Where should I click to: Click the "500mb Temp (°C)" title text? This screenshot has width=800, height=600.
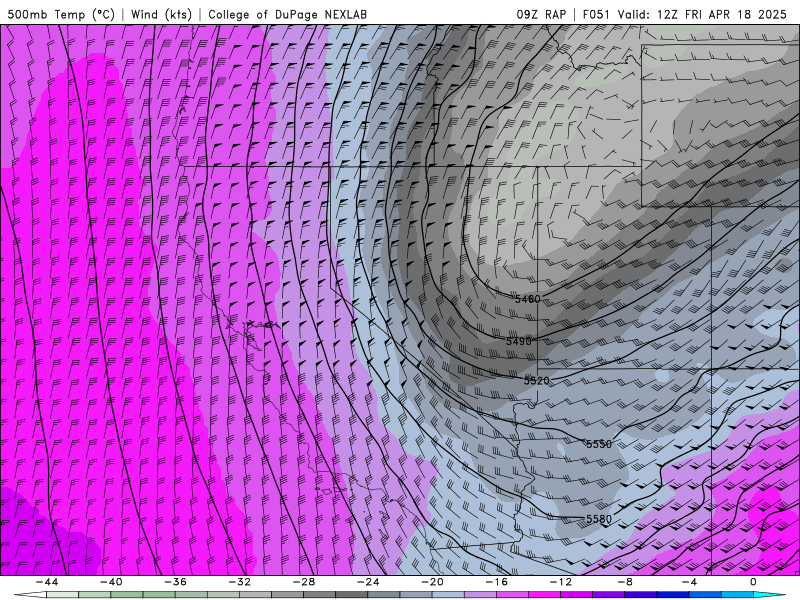(x=62, y=14)
